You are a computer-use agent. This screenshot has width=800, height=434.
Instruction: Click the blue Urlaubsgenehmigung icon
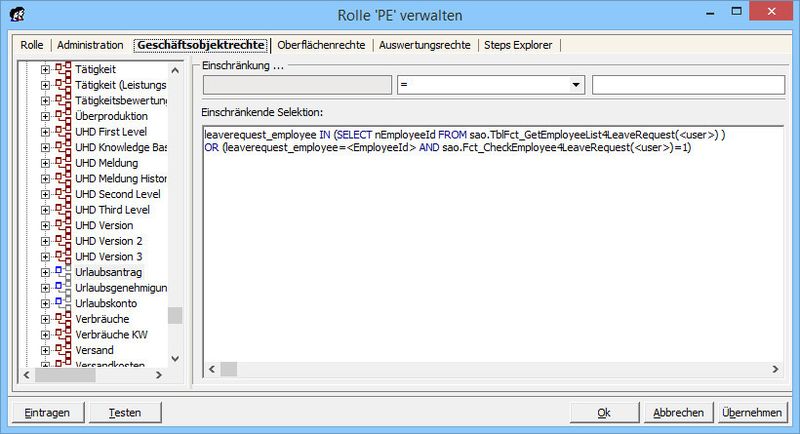(63, 288)
